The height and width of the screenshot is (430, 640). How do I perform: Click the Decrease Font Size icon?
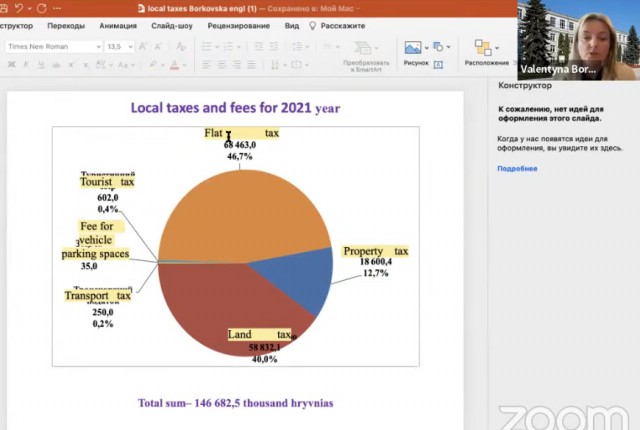click(158, 47)
